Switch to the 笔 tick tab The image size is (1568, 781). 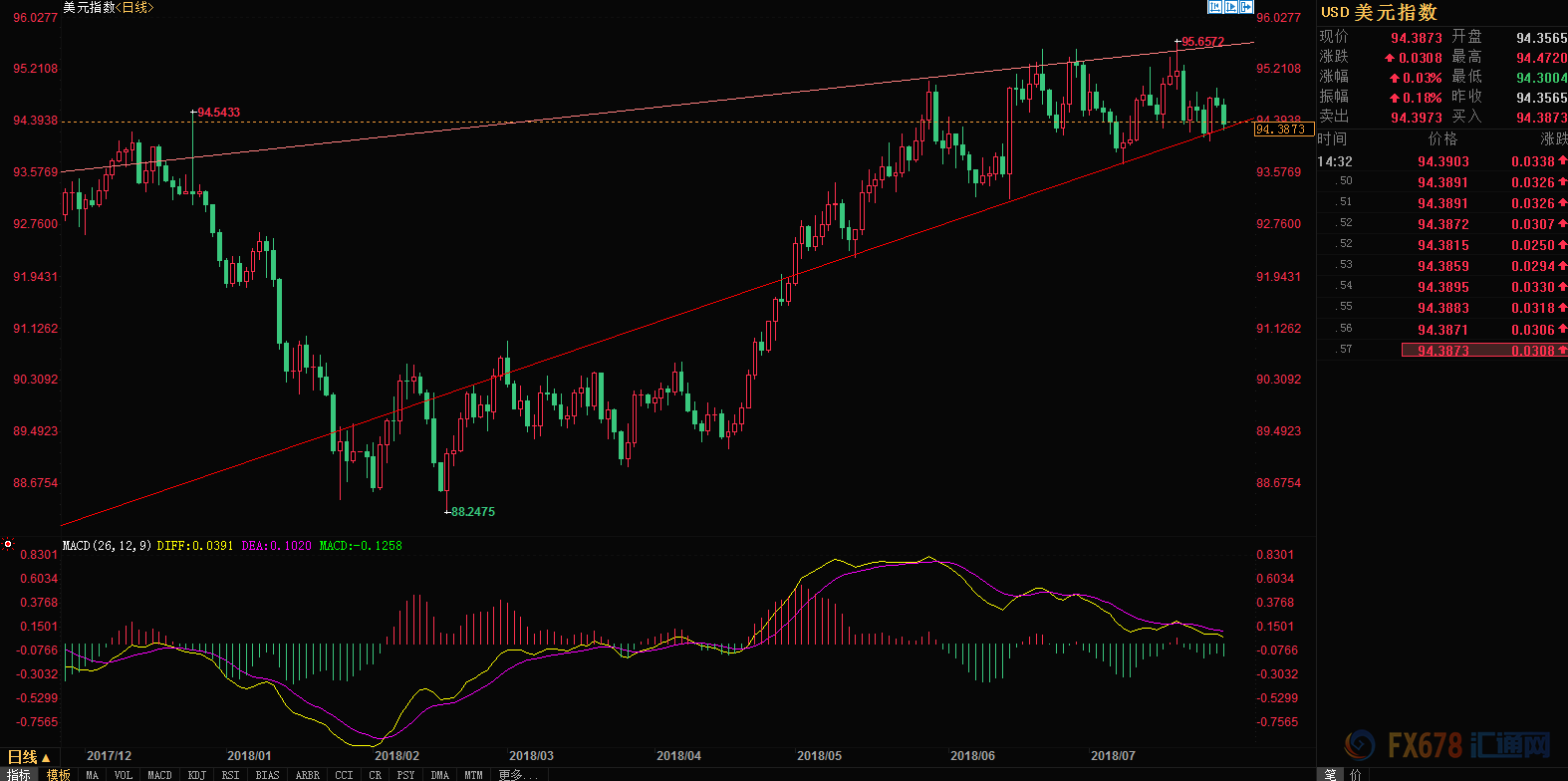click(x=1331, y=774)
